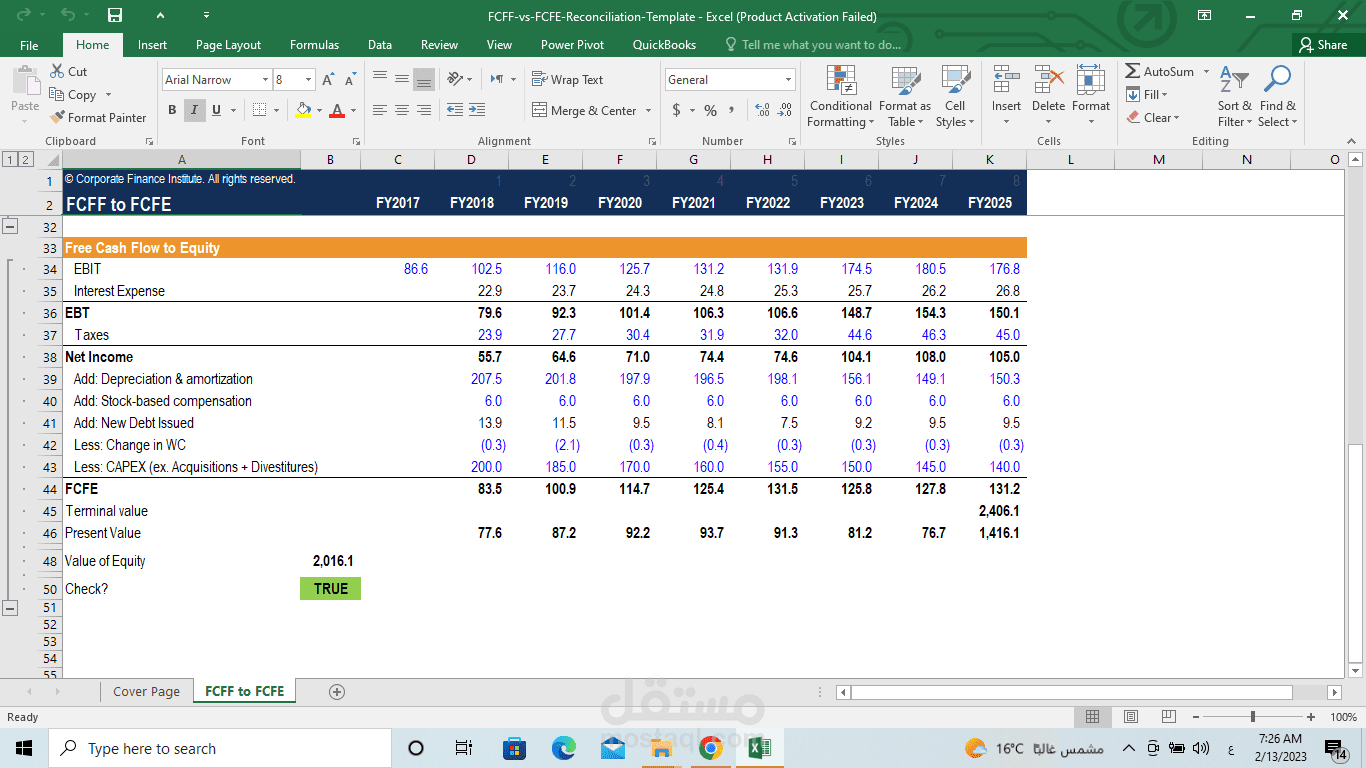Click the Increase Decimal icon
Viewport: 1366px width, 768px height.
pos(762,110)
